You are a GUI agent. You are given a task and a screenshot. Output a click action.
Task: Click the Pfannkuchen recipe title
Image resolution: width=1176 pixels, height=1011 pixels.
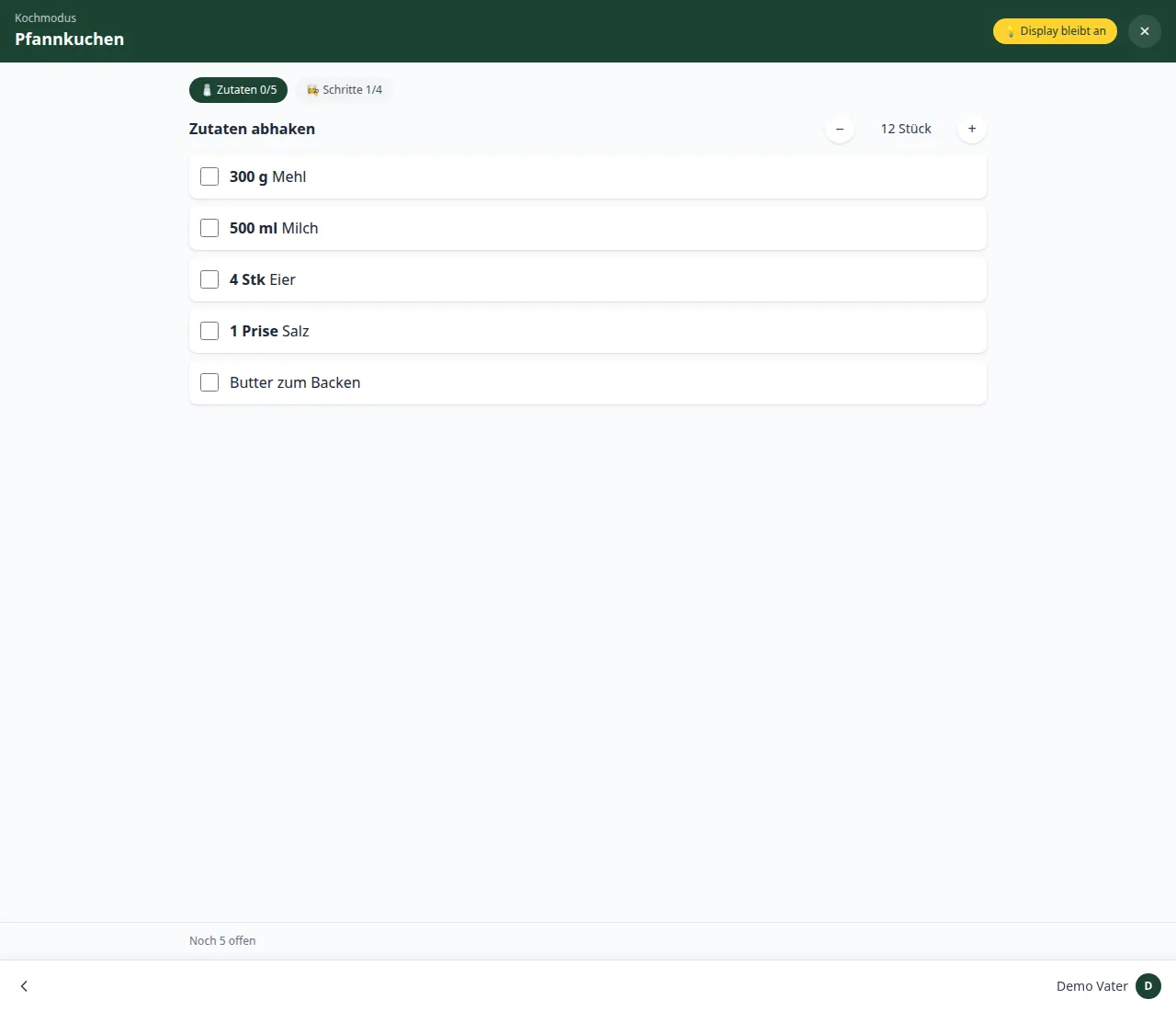(x=70, y=40)
